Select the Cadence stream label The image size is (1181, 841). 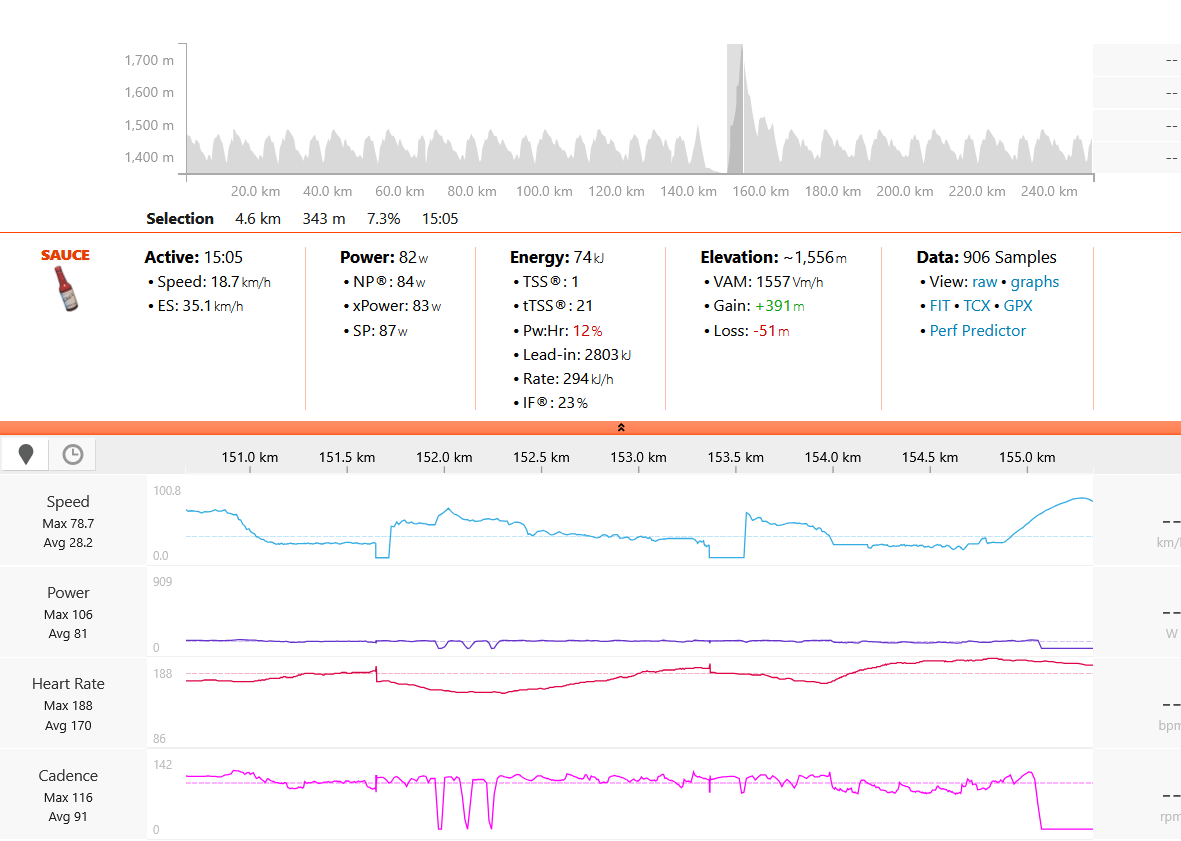[x=68, y=776]
